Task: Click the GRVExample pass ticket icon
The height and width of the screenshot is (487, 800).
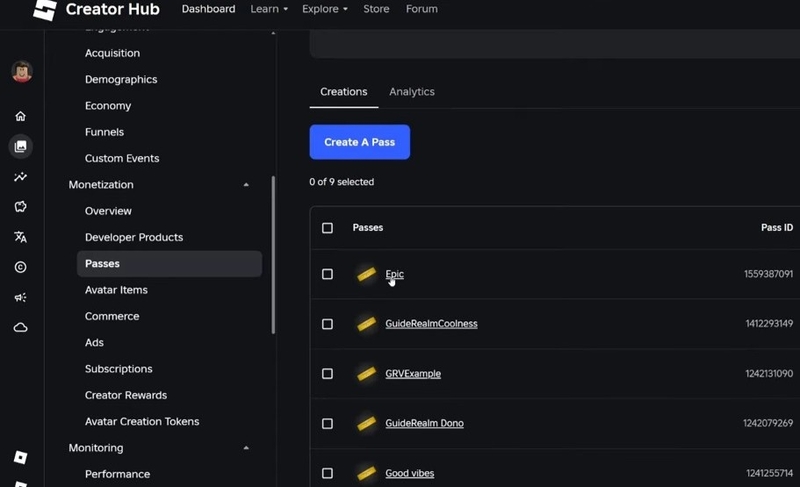Action: click(x=366, y=374)
